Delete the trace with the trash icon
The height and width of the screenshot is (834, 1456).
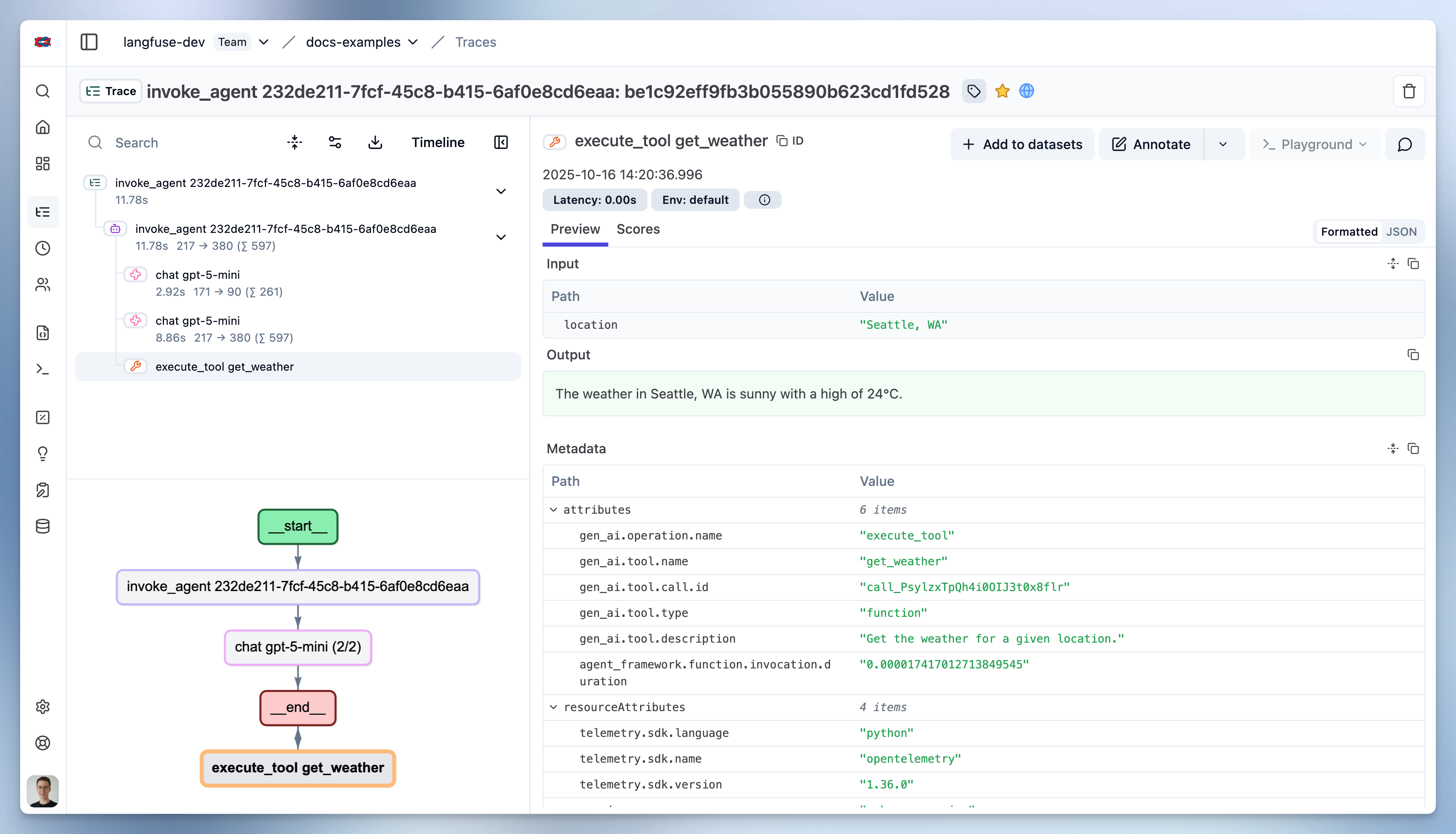[x=1410, y=91]
